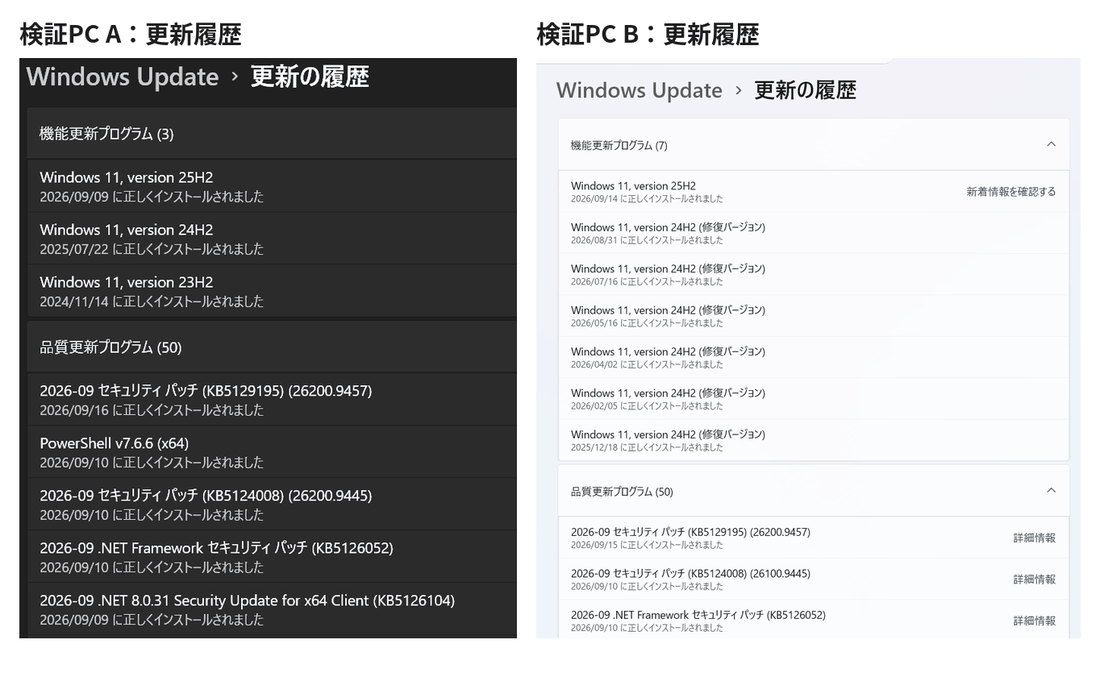
Task: Select KB5129195 (26200.9457) title on PC B
Action: 690,532
